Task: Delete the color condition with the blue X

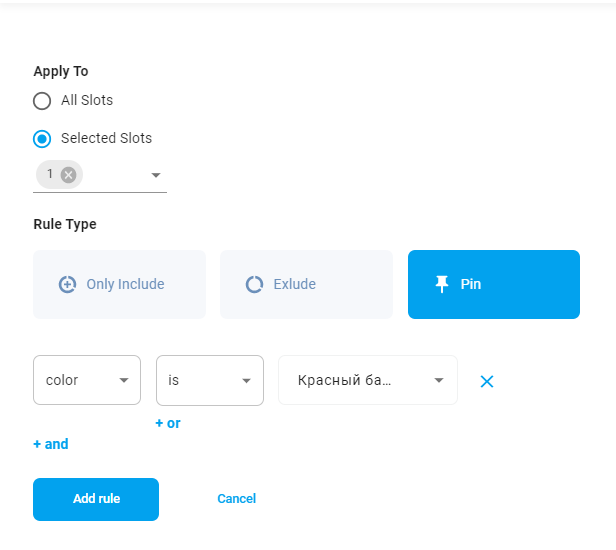Action: pyautogui.click(x=487, y=381)
